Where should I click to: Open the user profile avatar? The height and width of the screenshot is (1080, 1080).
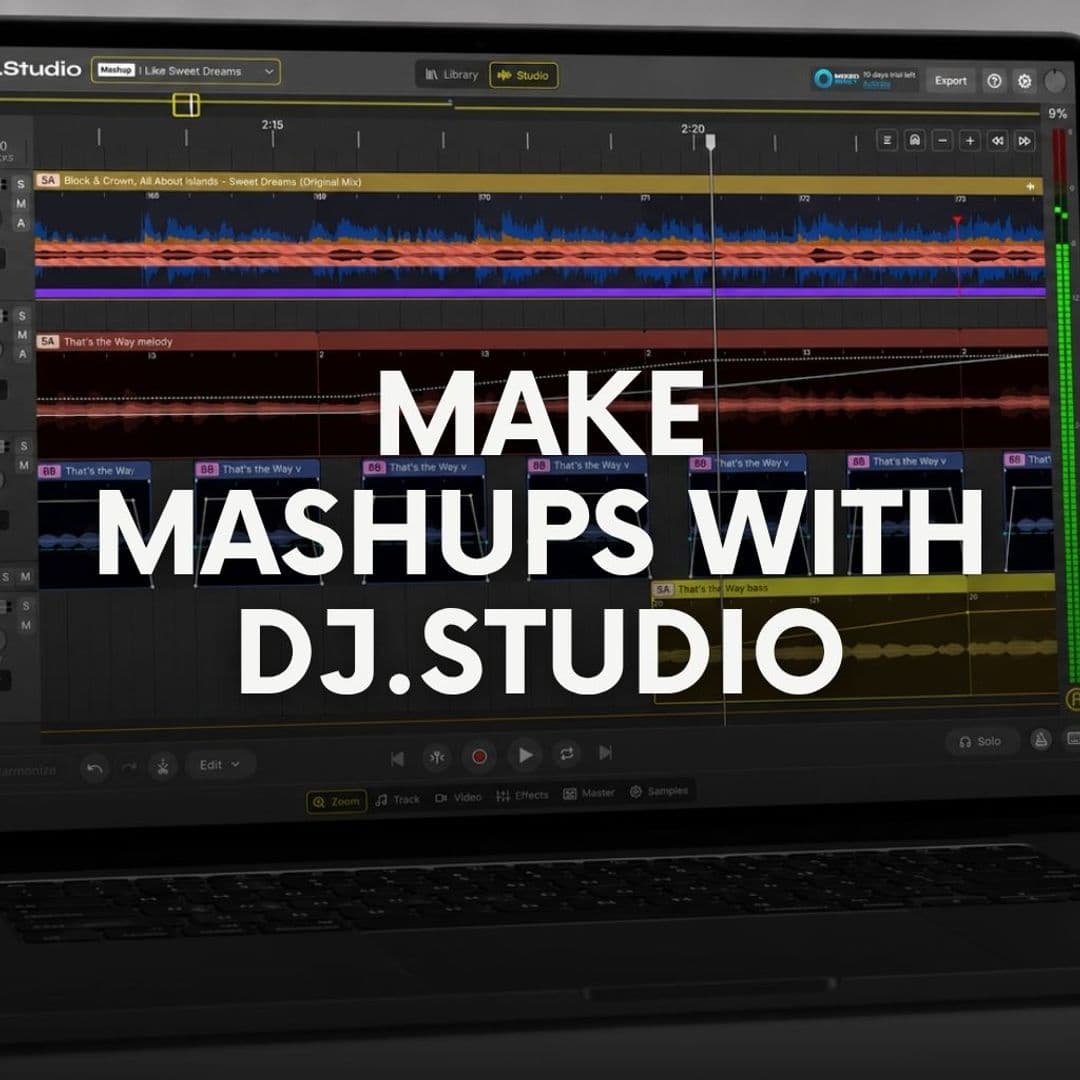1055,81
